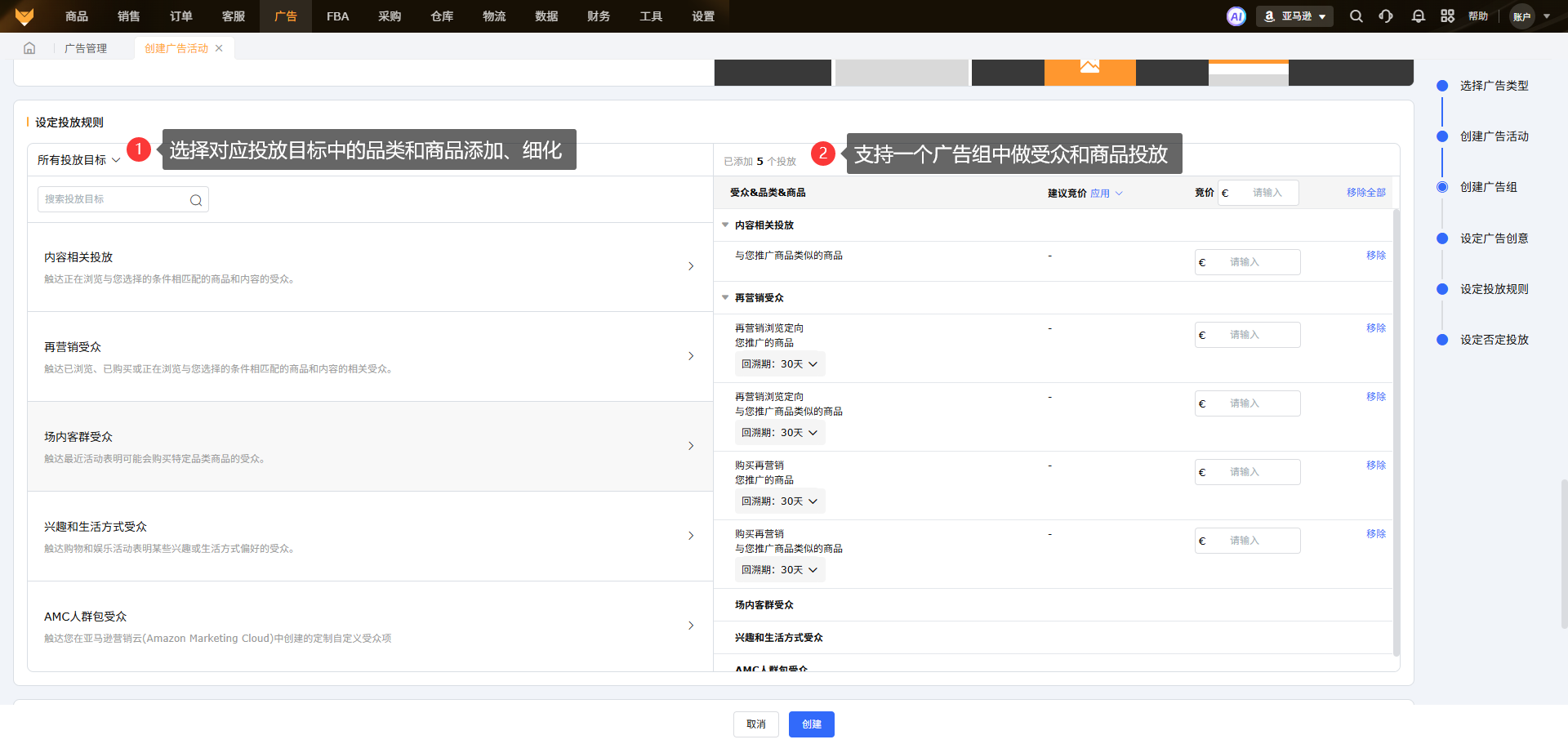This screenshot has height=744, width=1568.
Task: Jump to 设定否定投放 step
Action: pyautogui.click(x=1494, y=340)
